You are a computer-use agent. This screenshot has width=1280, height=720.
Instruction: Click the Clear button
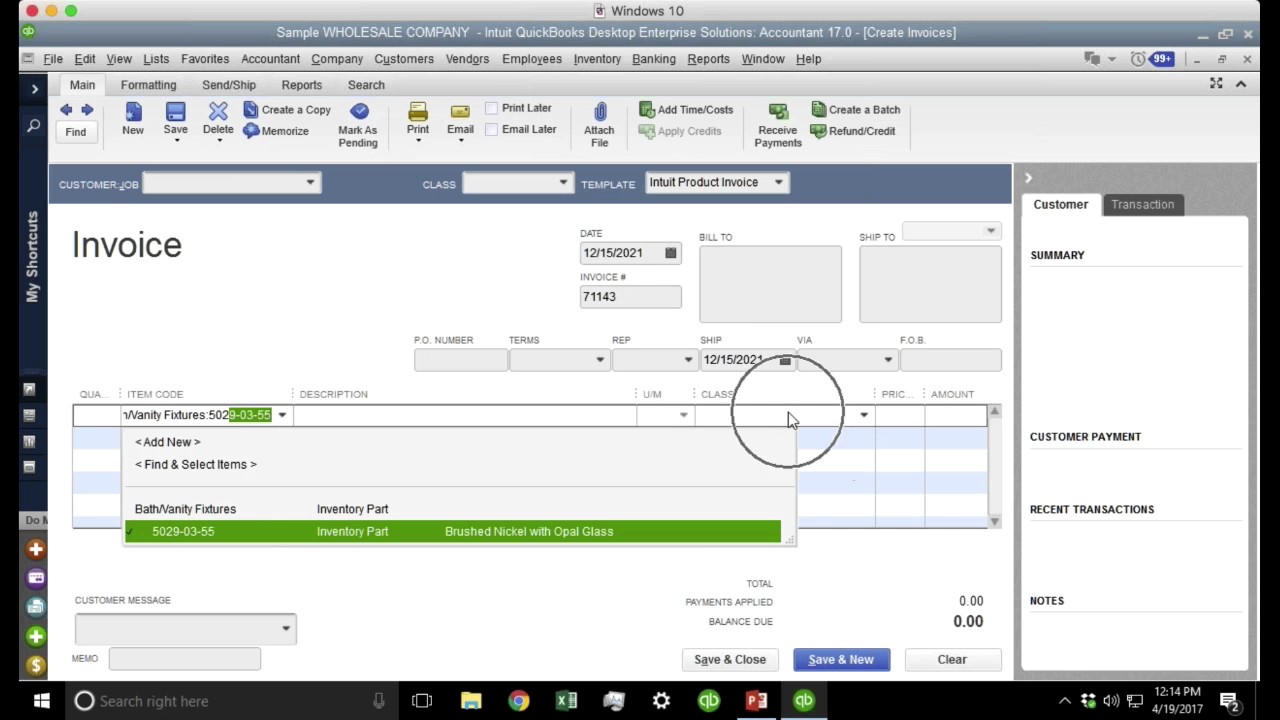952,659
